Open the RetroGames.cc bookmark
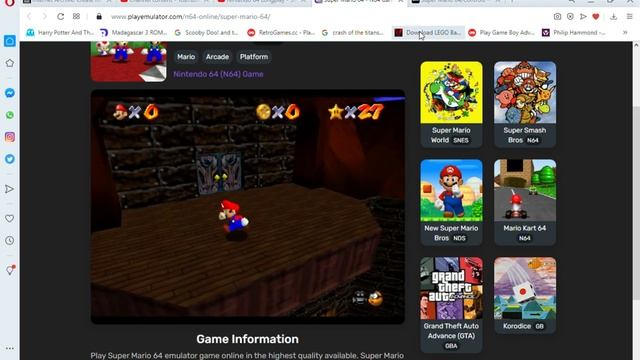The image size is (640, 360). (281, 32)
